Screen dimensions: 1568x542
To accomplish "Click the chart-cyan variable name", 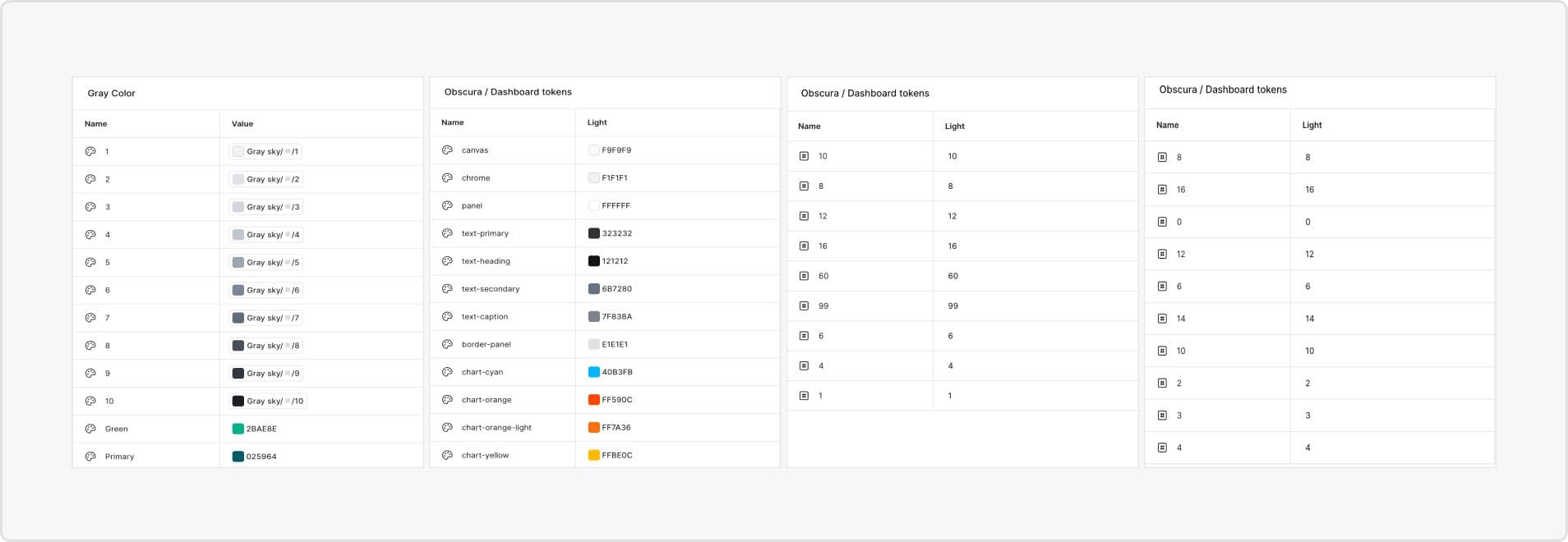I will coord(482,372).
